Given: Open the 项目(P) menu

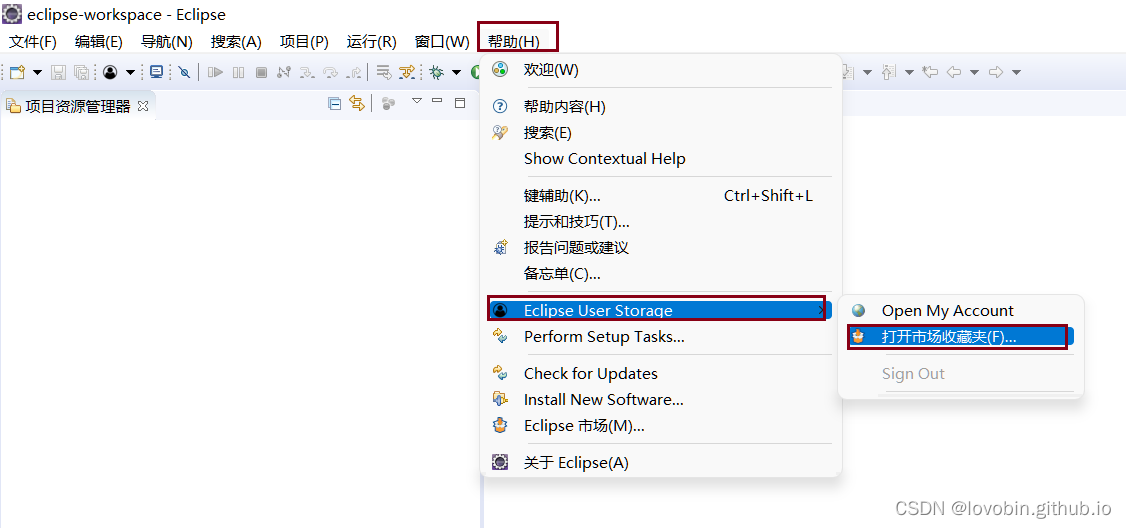Looking at the screenshot, I should point(304,41).
